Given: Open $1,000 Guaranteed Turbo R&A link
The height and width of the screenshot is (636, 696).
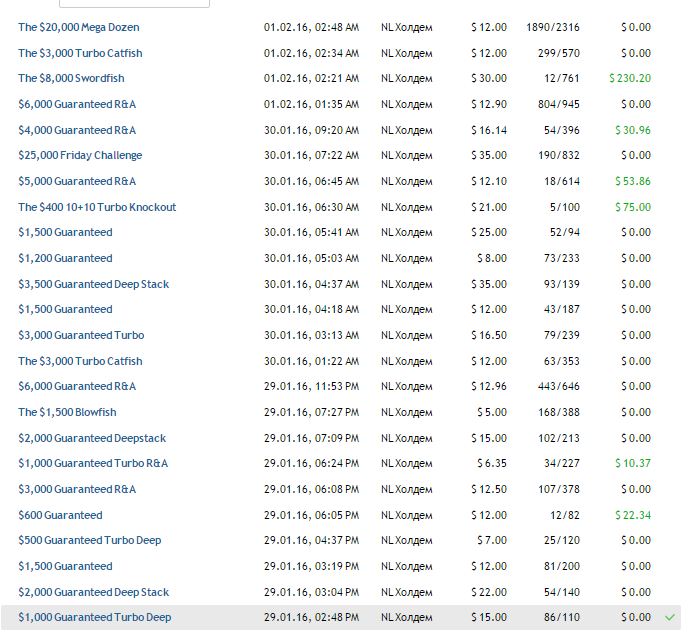Looking at the screenshot, I should (x=93, y=463).
